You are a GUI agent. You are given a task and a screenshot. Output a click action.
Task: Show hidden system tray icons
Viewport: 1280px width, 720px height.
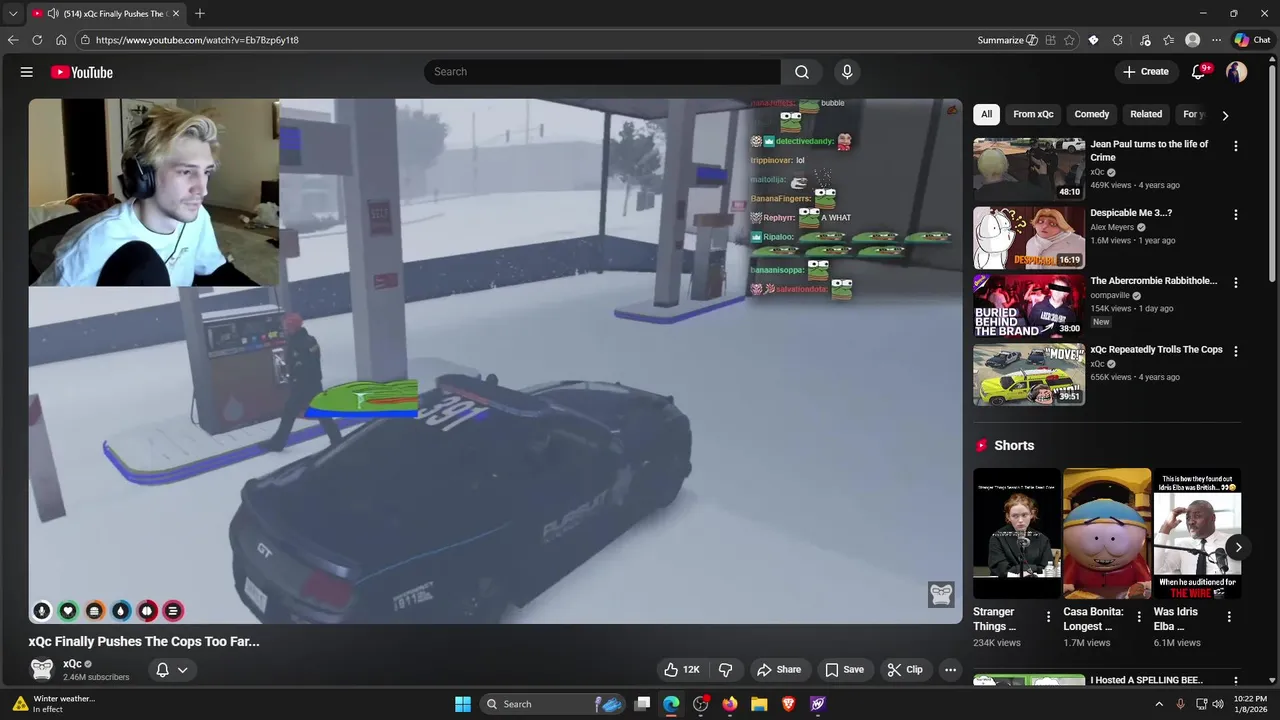coord(1159,704)
